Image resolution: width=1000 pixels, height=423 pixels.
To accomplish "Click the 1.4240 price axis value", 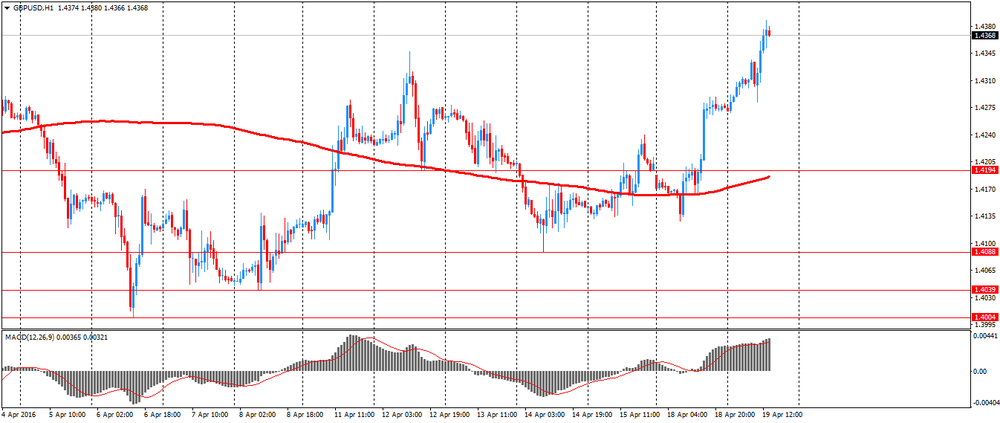I will point(983,135).
